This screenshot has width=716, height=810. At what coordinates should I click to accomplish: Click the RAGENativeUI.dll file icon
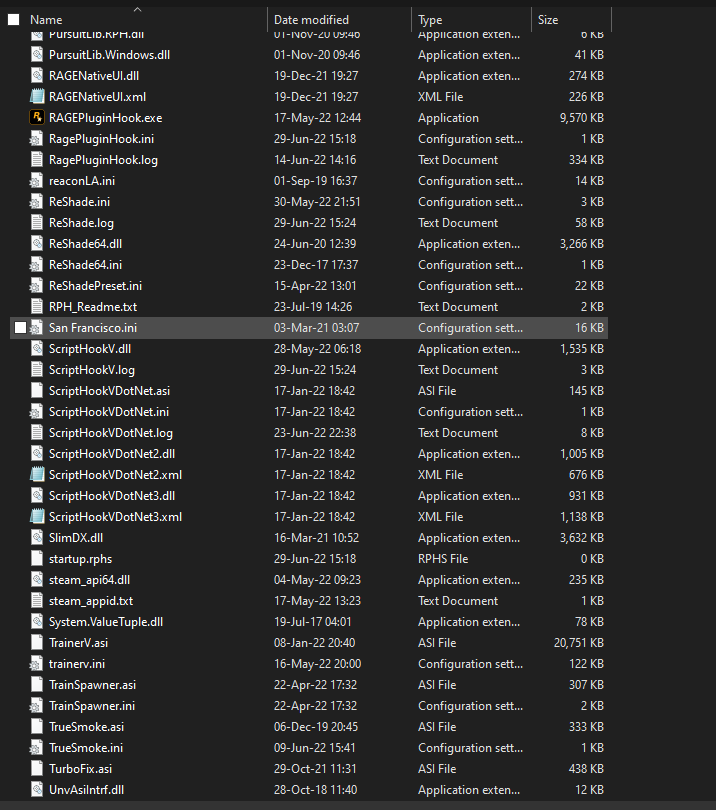point(37,76)
